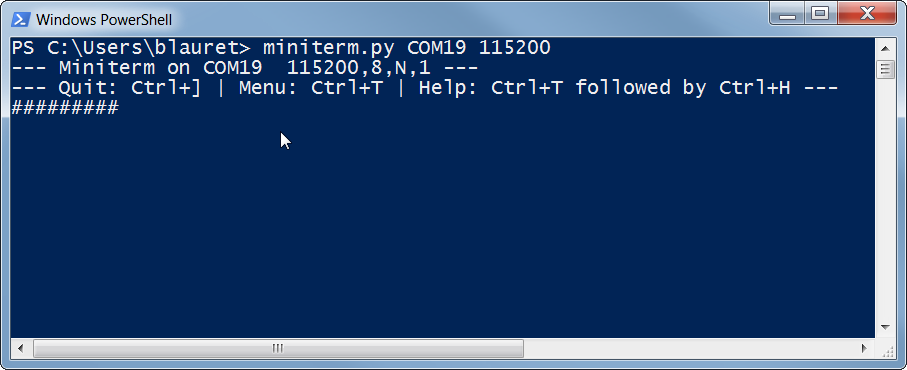907x370 pixels.
Task: Click the vertical scrollbar thumb
Action: pyautogui.click(x=885, y=69)
